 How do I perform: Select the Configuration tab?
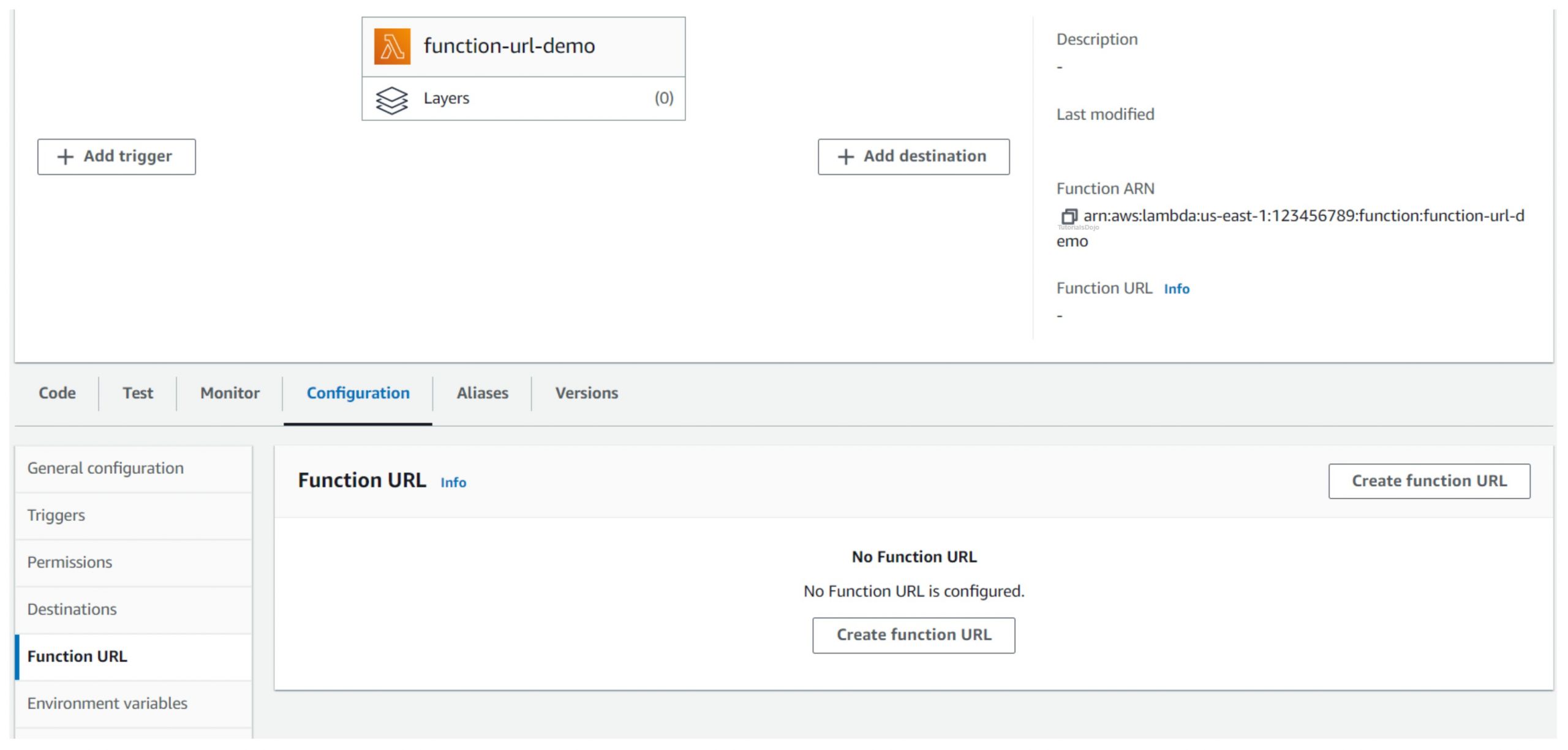tap(358, 393)
